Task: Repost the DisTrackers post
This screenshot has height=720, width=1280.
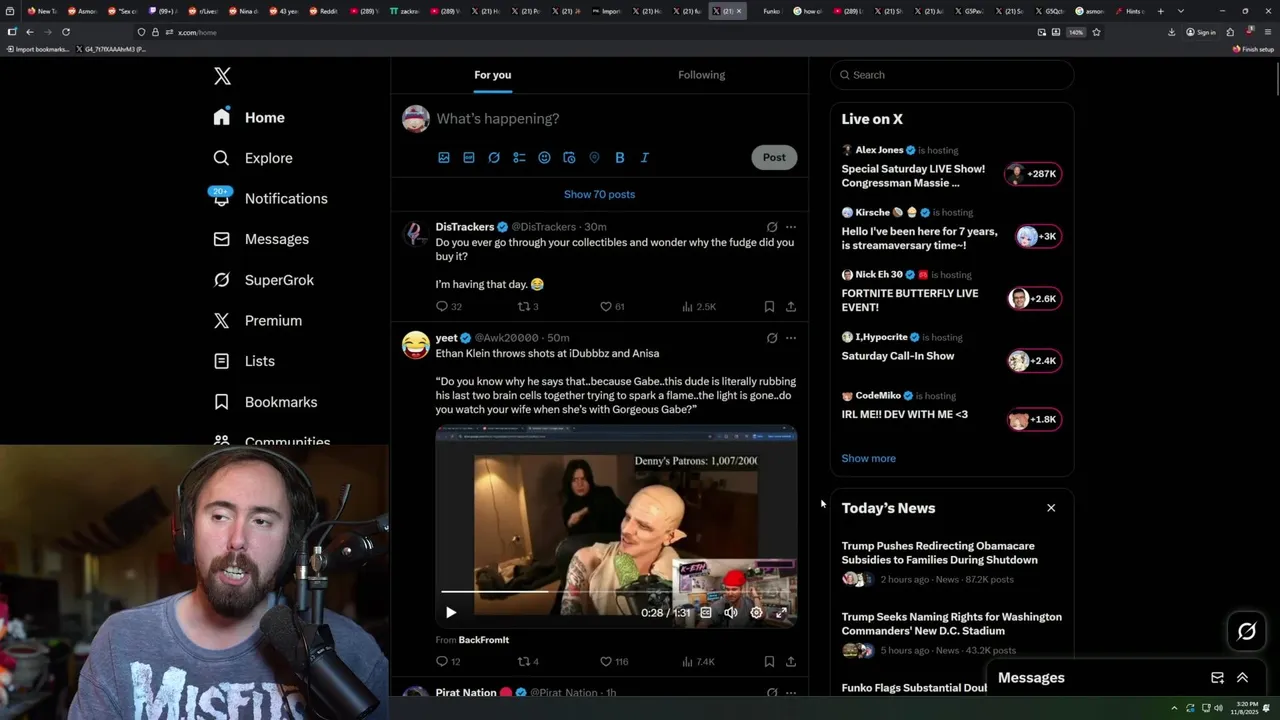Action: (x=528, y=307)
